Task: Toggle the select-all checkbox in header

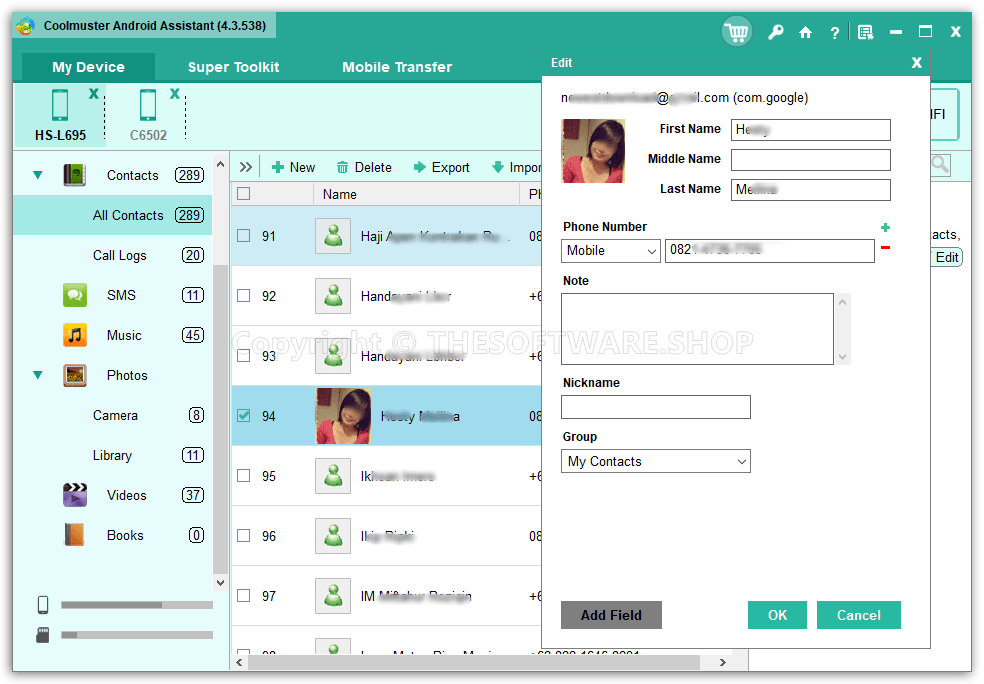Action: [243, 194]
